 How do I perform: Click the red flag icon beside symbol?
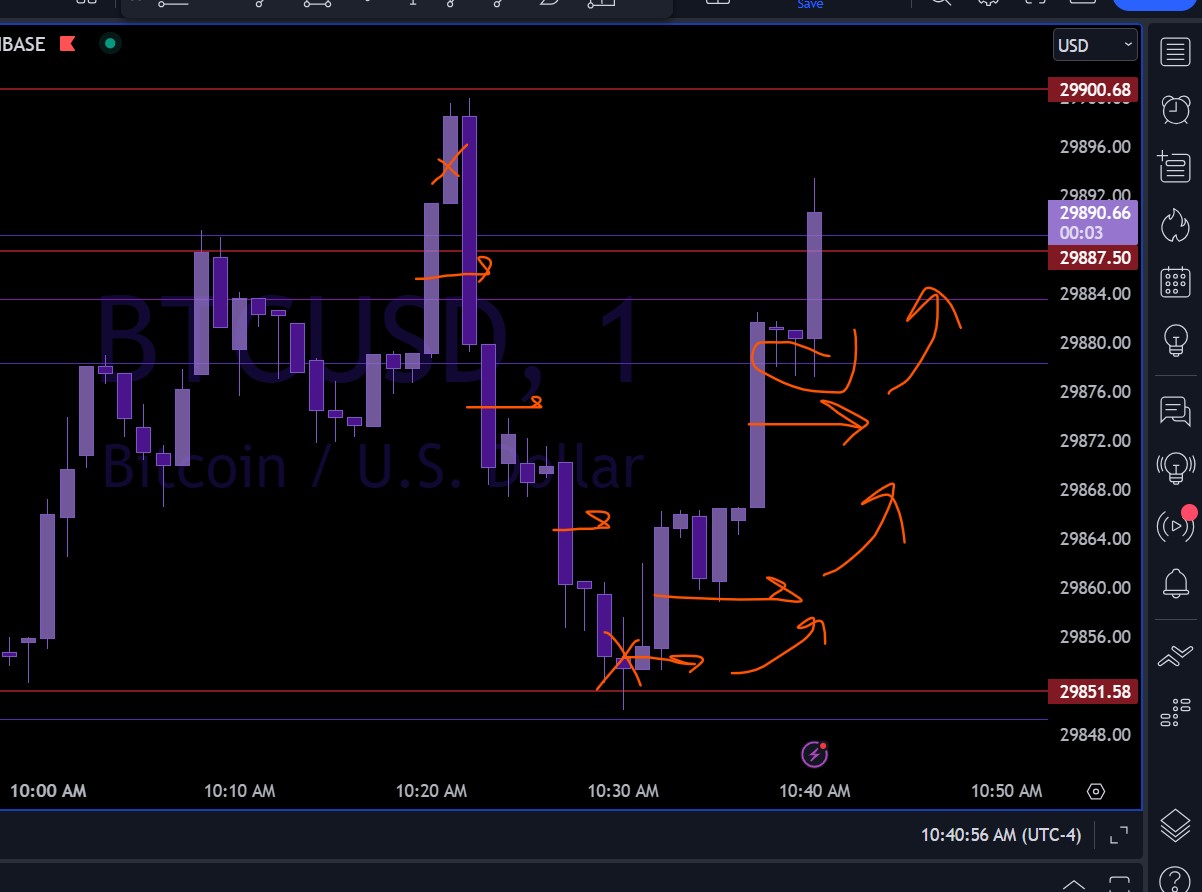(x=68, y=44)
